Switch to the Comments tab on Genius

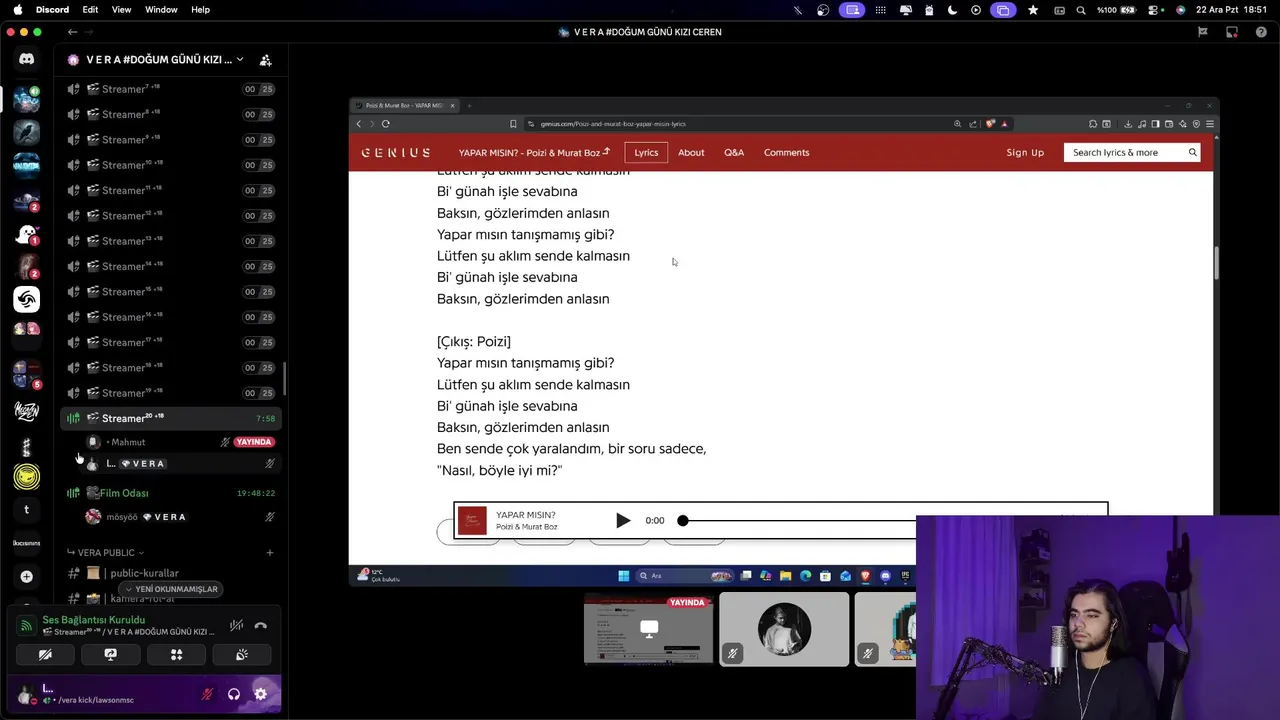point(787,152)
